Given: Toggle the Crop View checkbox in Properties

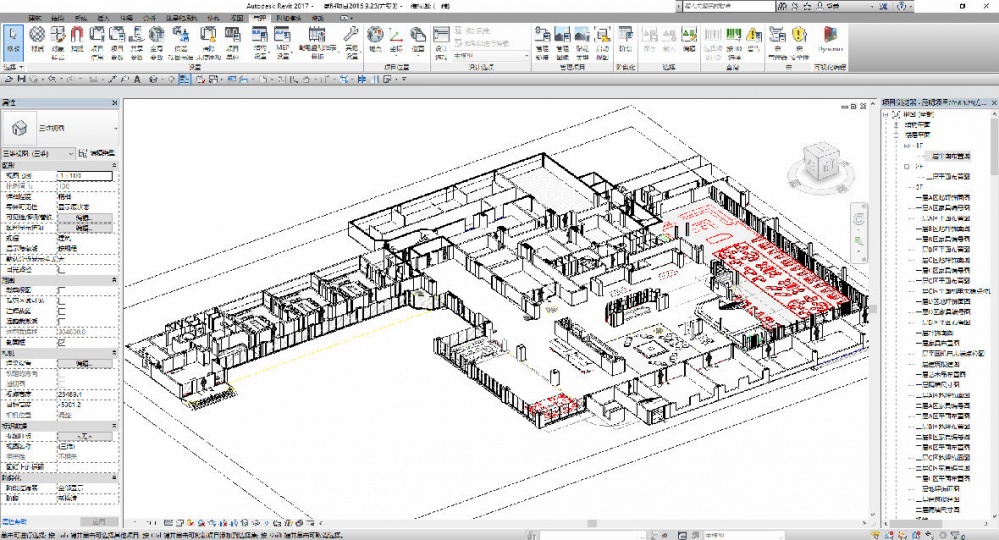Looking at the screenshot, I should point(62,290).
